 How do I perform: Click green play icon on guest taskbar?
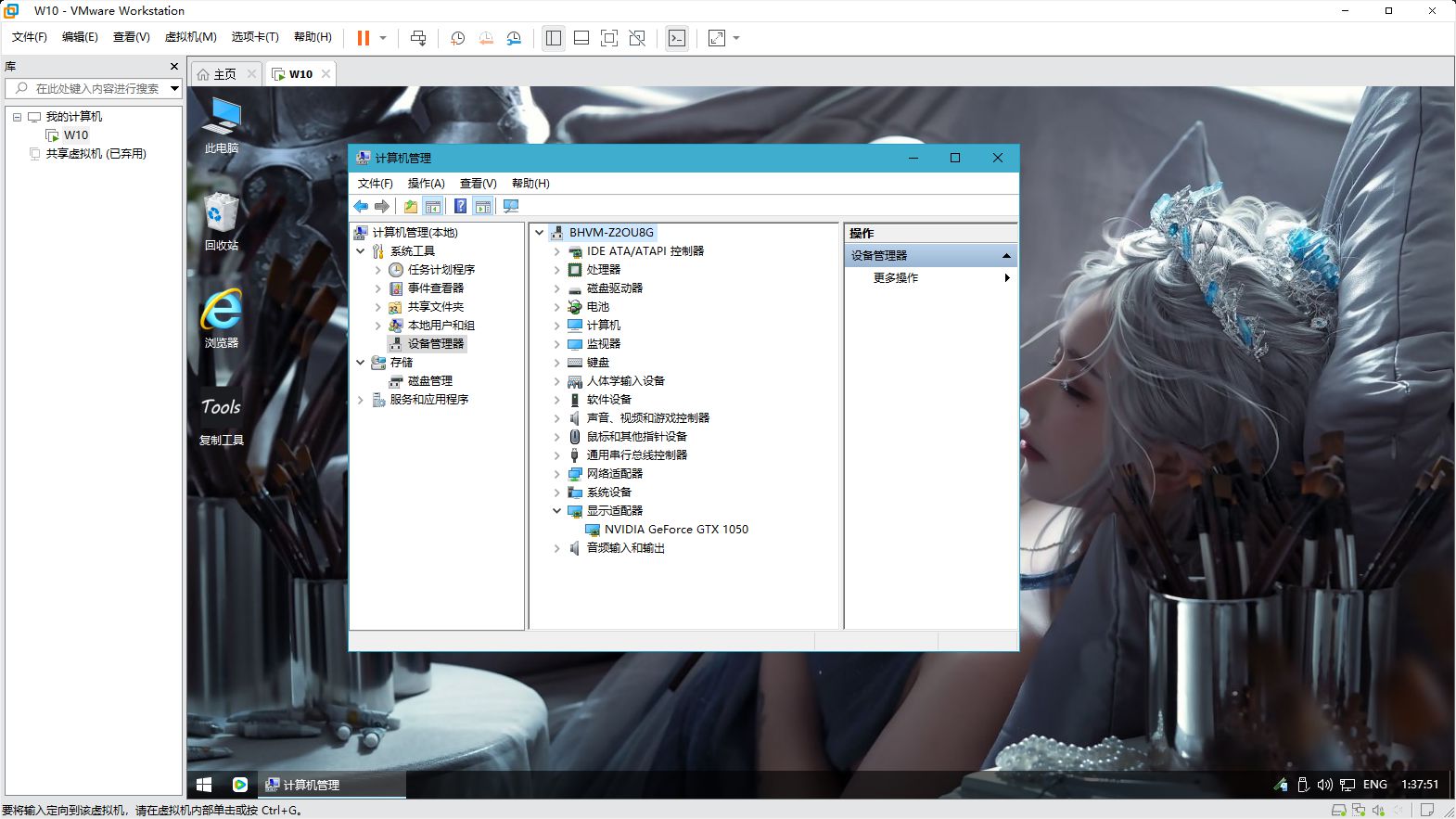click(x=240, y=785)
